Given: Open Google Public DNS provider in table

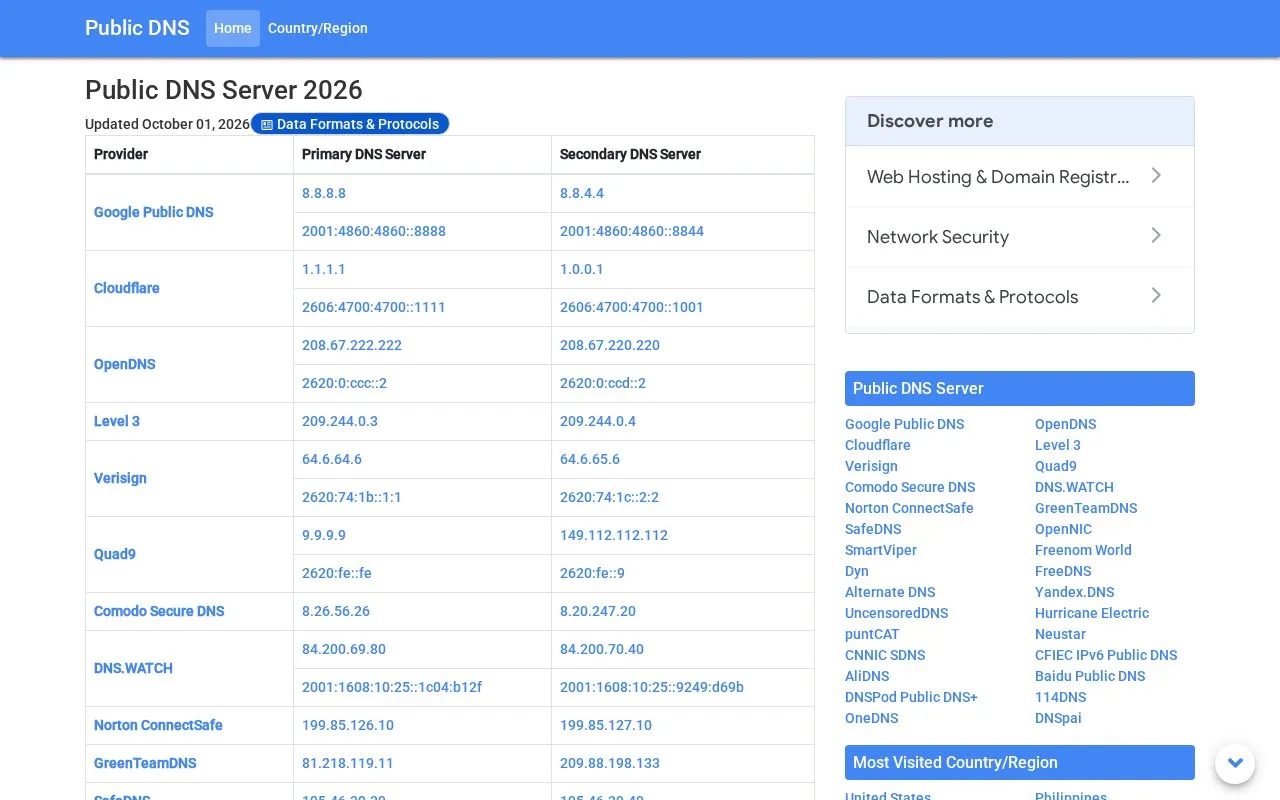Looking at the screenshot, I should tap(154, 212).
